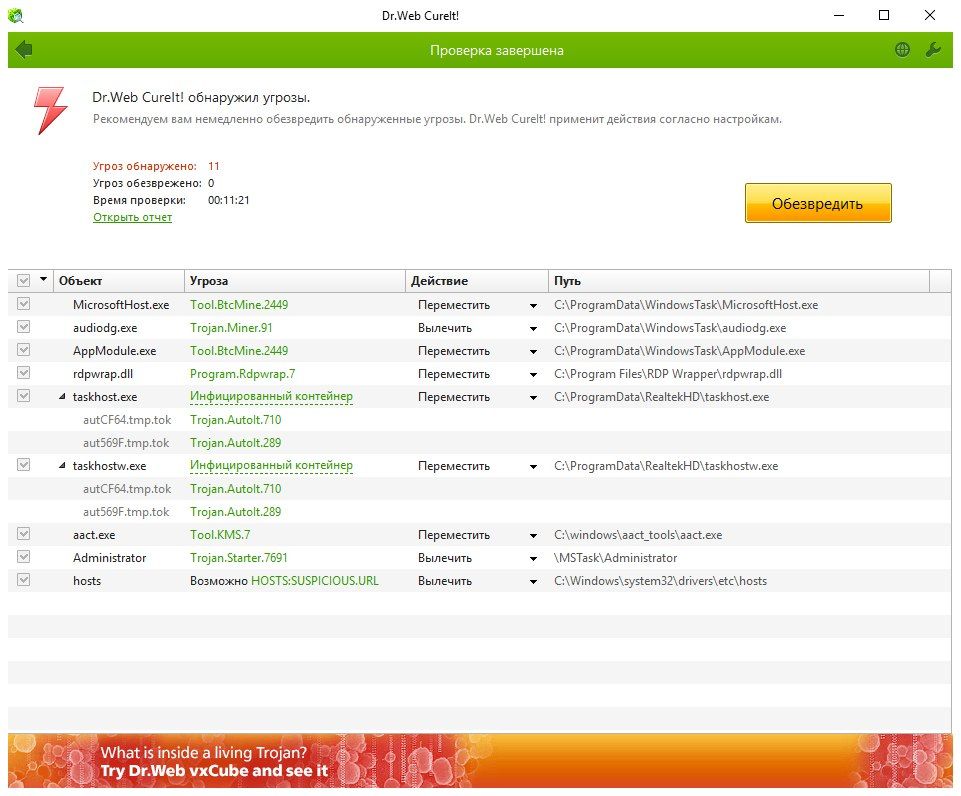961x796 pixels.
Task: Open the selection dropdown arrow beside header checkbox
Action: click(x=43, y=279)
